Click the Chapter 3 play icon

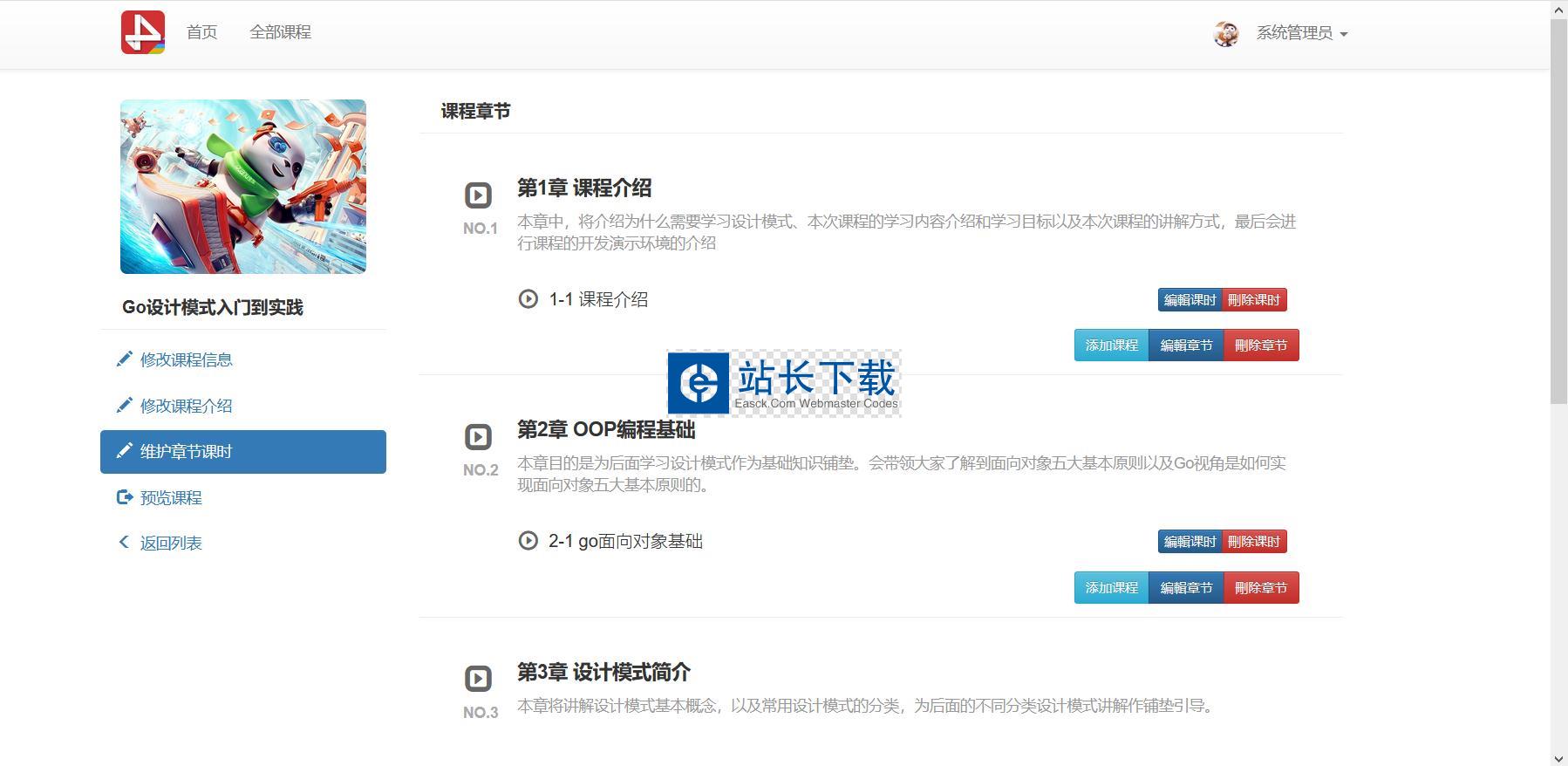pyautogui.click(x=478, y=679)
